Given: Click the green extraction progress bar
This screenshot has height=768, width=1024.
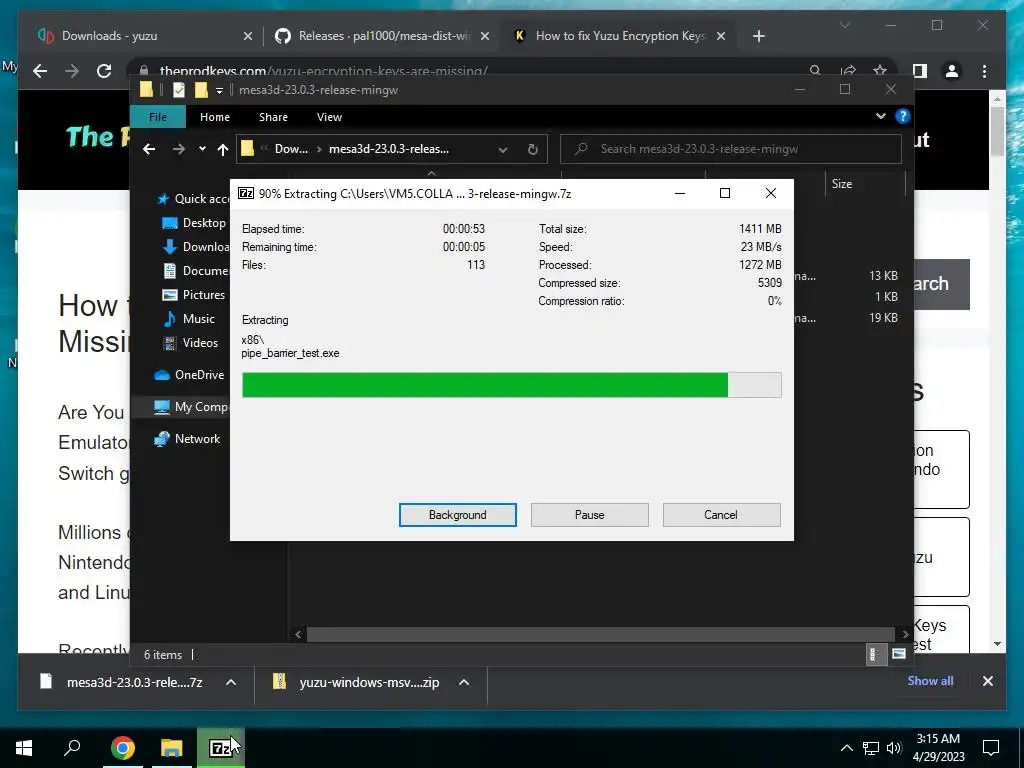Looking at the screenshot, I should [x=511, y=385].
